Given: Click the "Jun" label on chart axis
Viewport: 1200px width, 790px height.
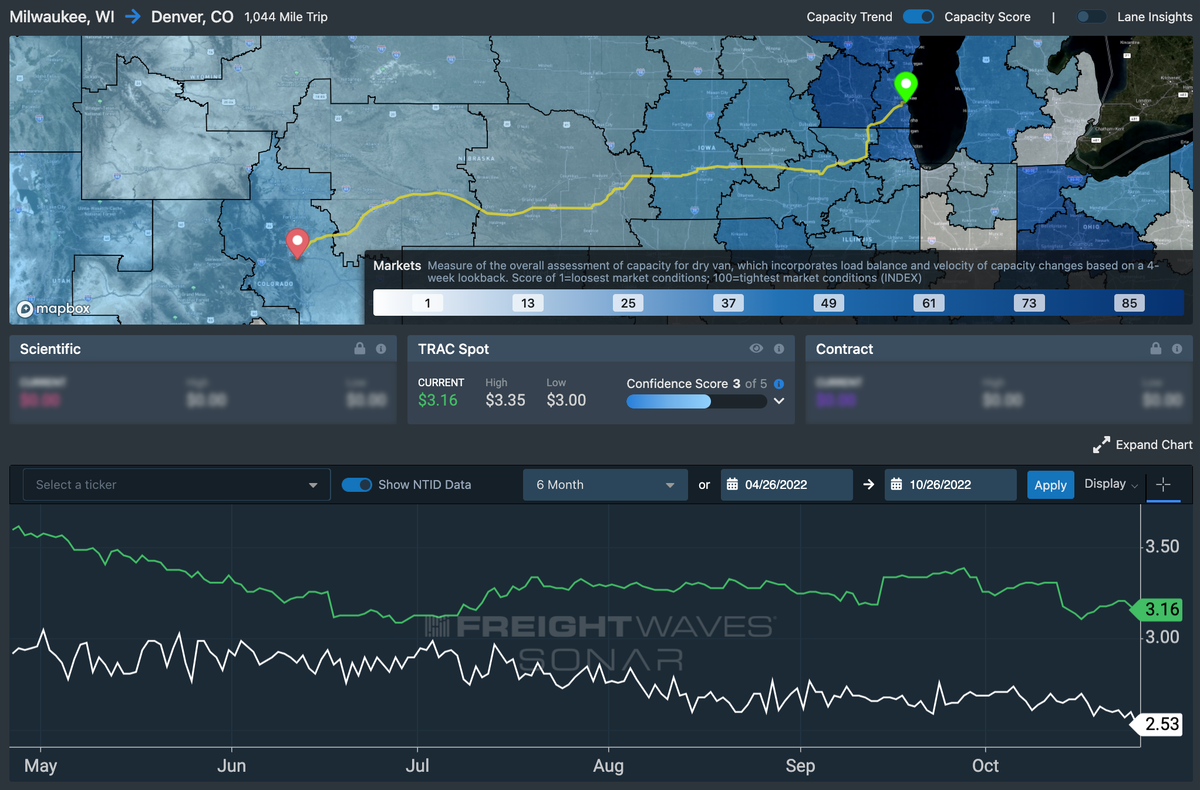Looking at the screenshot, I should click(x=232, y=766).
